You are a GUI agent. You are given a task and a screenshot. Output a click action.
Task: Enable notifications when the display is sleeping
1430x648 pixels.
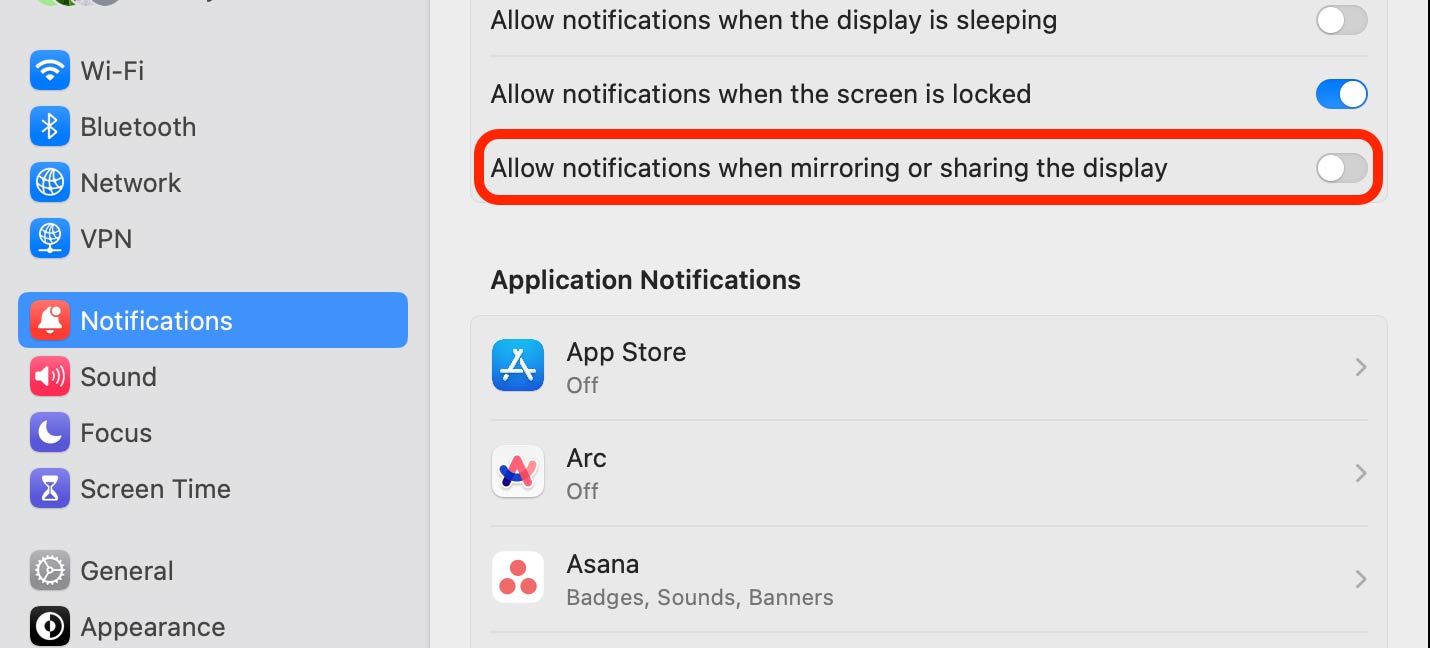click(1341, 20)
